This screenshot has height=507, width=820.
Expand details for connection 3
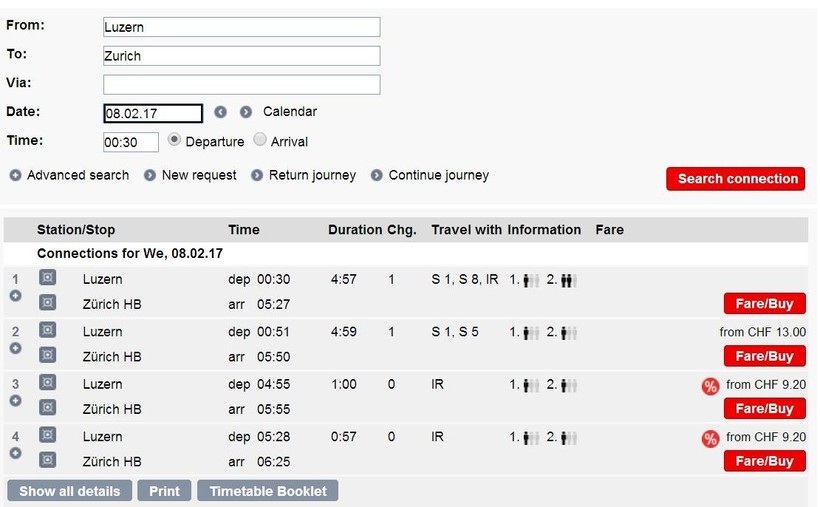[x=16, y=400]
